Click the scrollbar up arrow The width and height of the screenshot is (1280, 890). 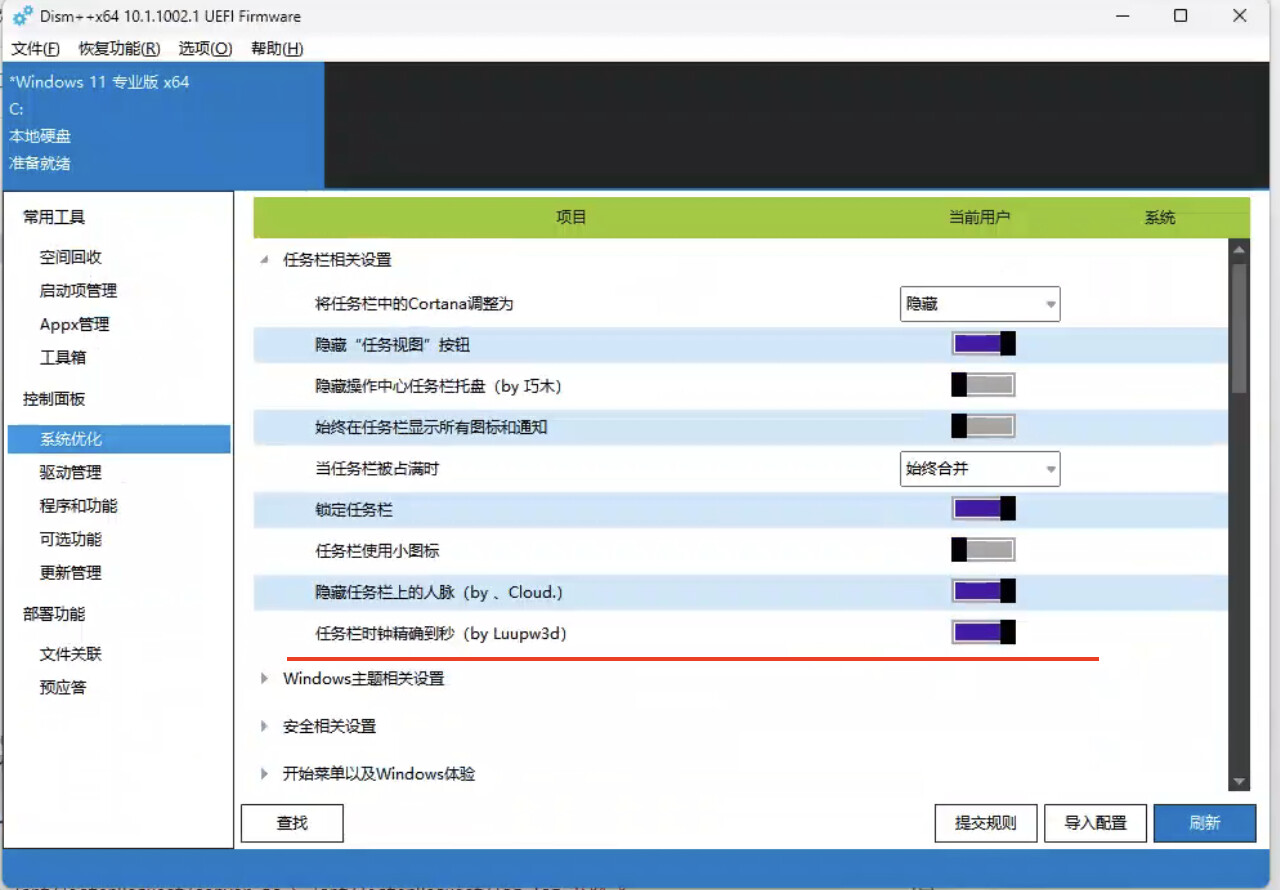[1240, 250]
